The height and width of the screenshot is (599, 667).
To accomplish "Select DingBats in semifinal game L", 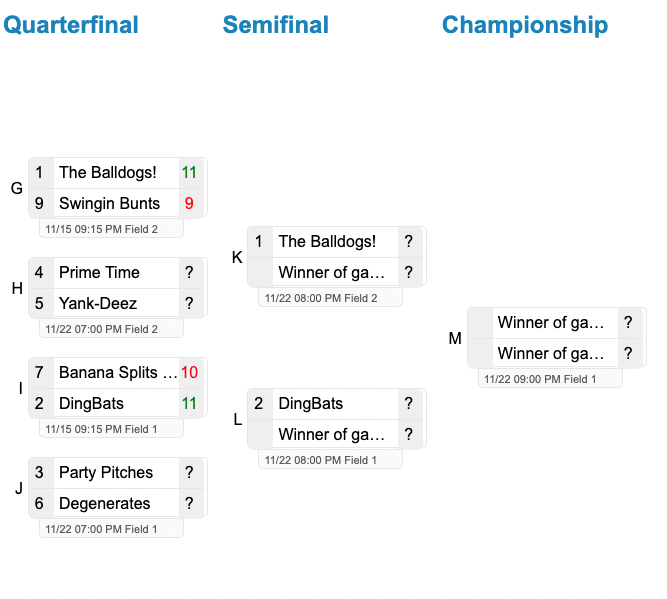I will (x=310, y=404).
